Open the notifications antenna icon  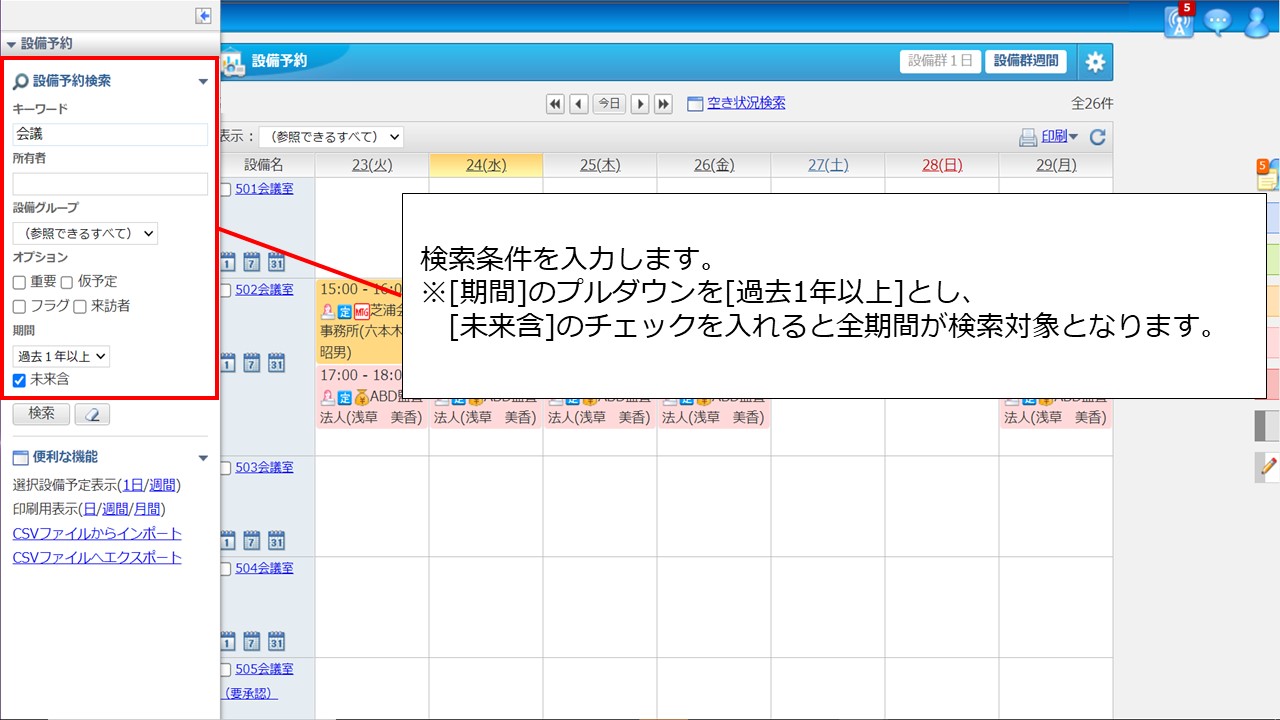click(x=1179, y=22)
